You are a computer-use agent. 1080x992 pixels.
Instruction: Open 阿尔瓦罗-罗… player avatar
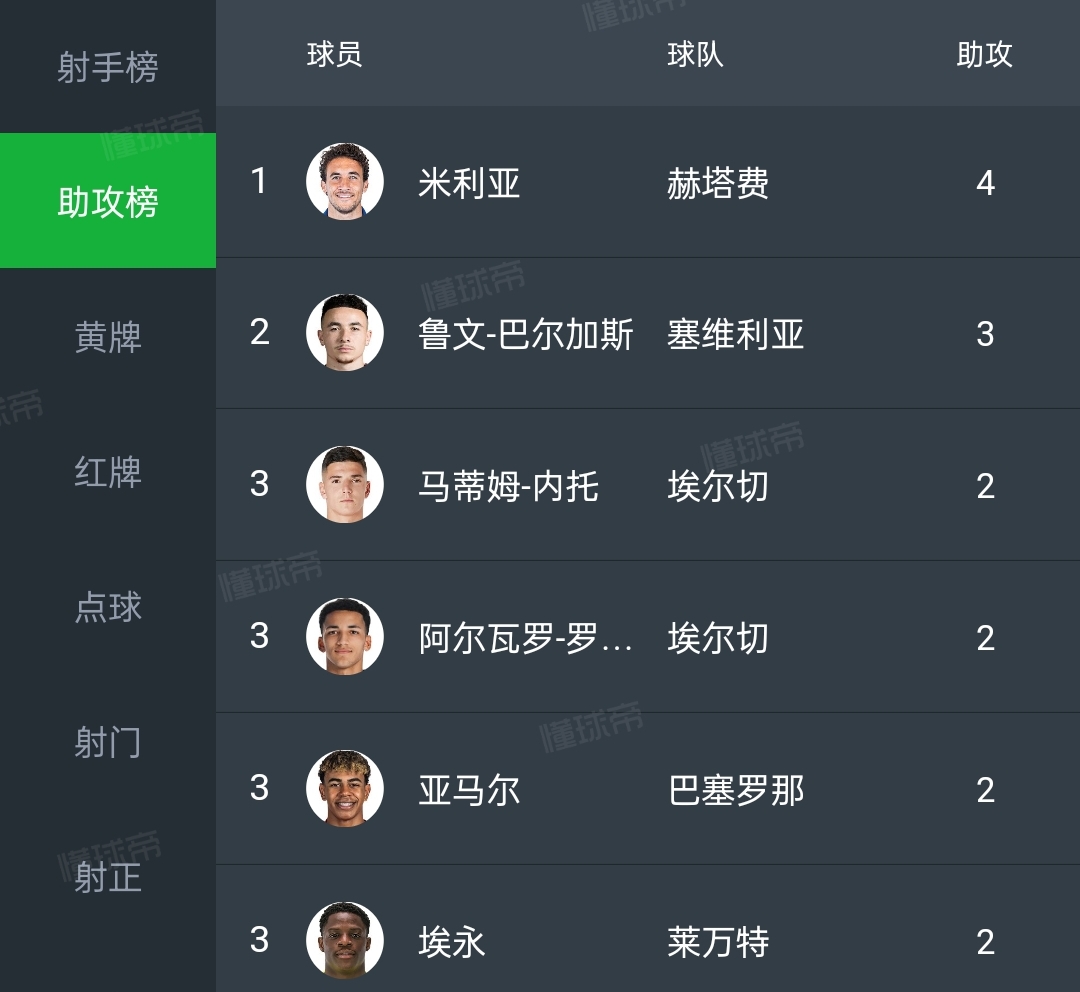(x=345, y=637)
